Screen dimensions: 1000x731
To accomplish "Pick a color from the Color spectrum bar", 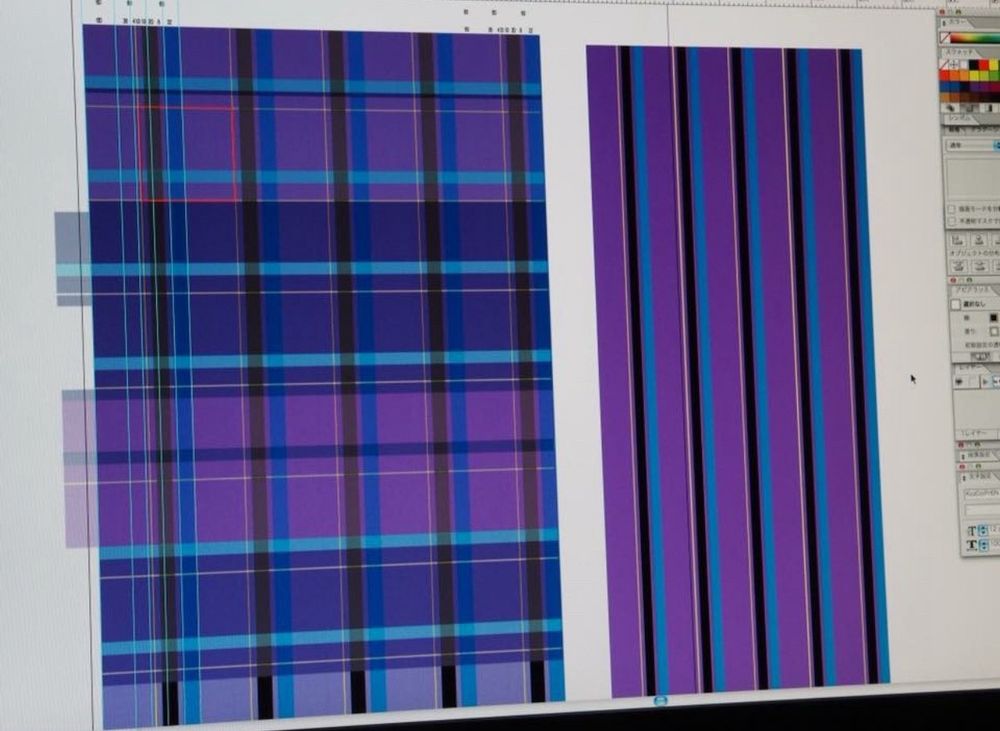I will pyautogui.click(x=975, y=38).
